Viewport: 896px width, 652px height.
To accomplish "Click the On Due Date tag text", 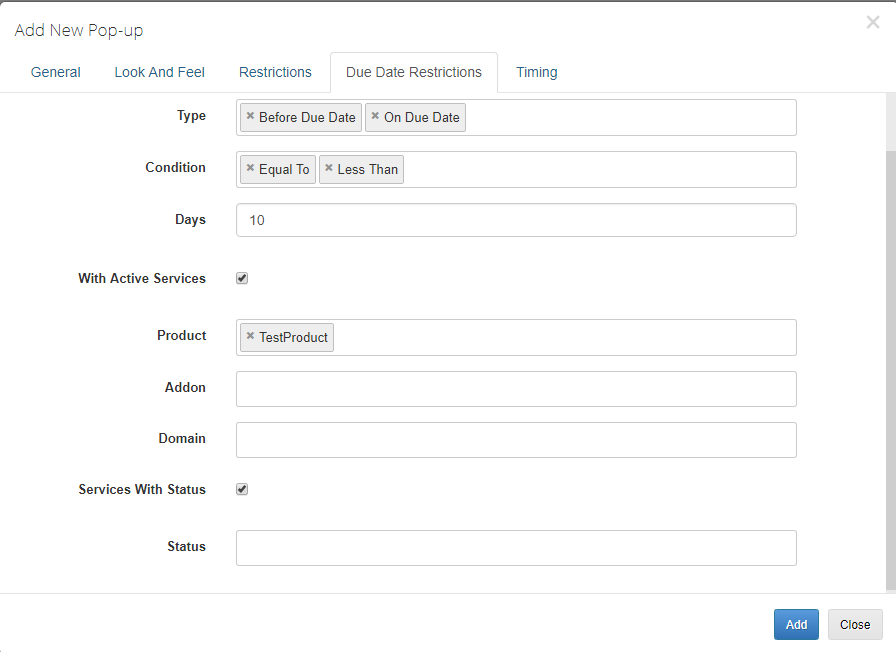I will tap(422, 117).
